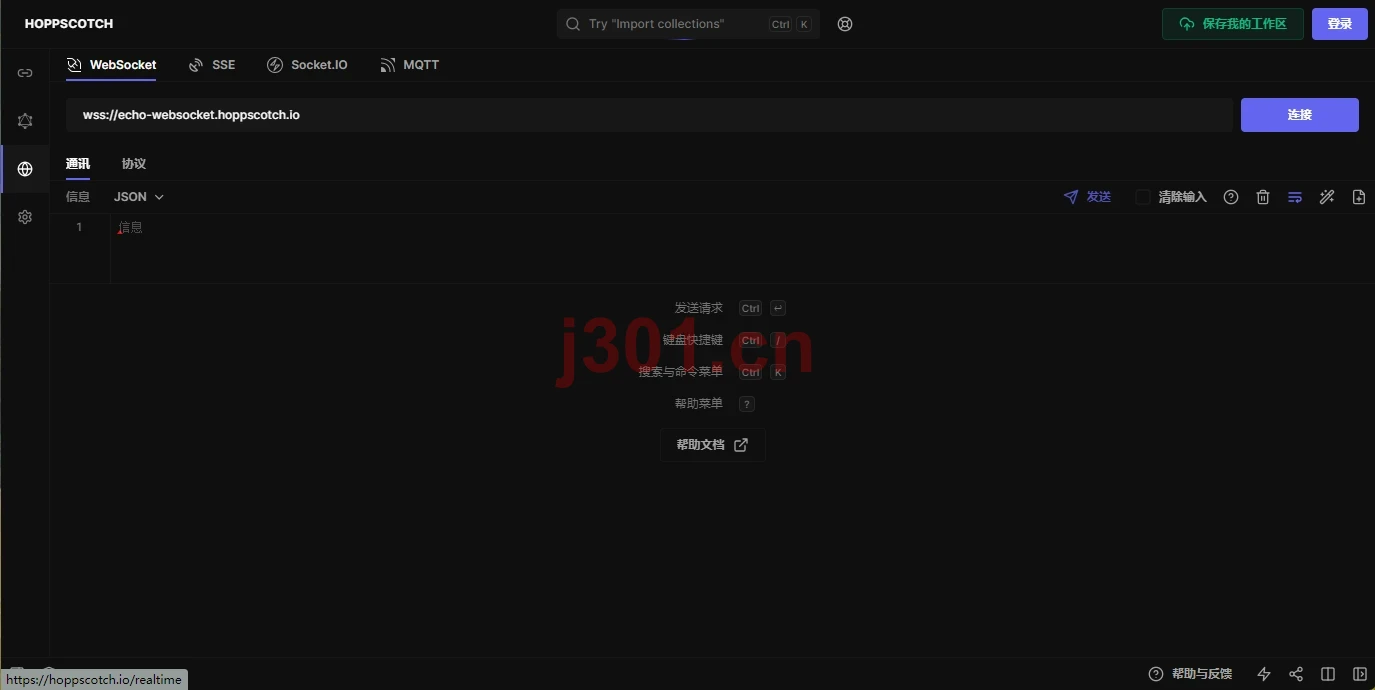This screenshot has width=1375, height=690.
Task: Switch to the Socket.IO tab
Action: 307,65
